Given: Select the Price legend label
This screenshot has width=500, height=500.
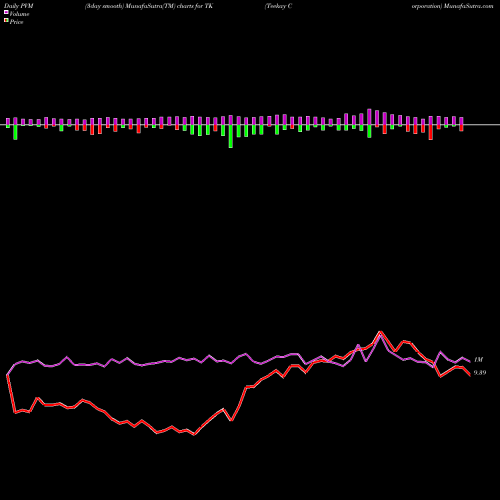Looking at the screenshot, I should tap(16, 22).
